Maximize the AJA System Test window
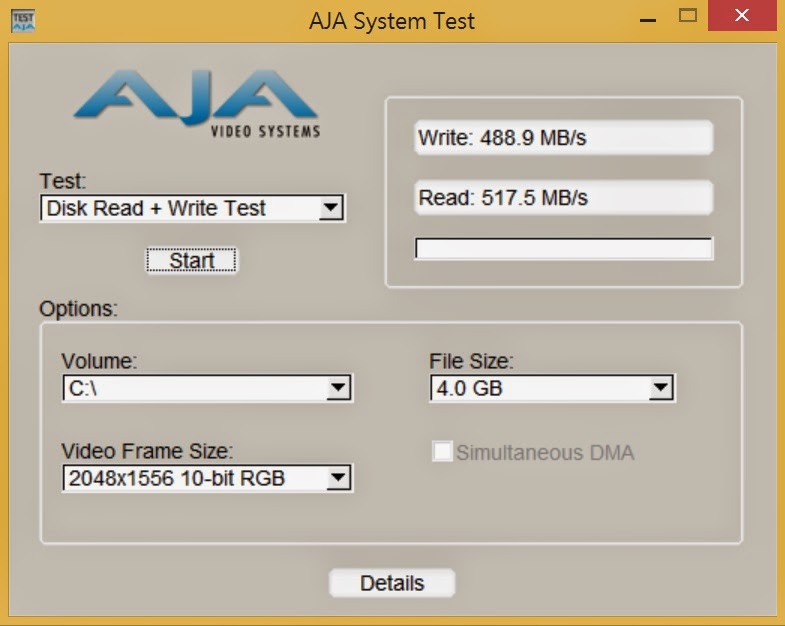 688,16
